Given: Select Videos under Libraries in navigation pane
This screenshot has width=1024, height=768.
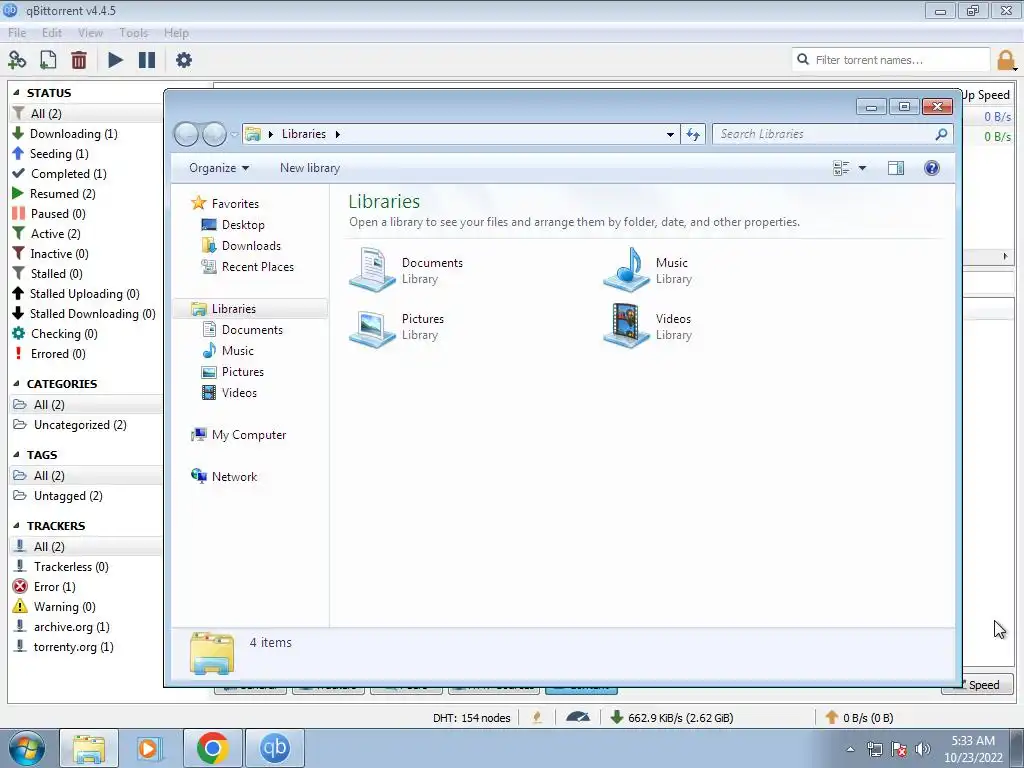Looking at the screenshot, I should (x=239, y=392).
